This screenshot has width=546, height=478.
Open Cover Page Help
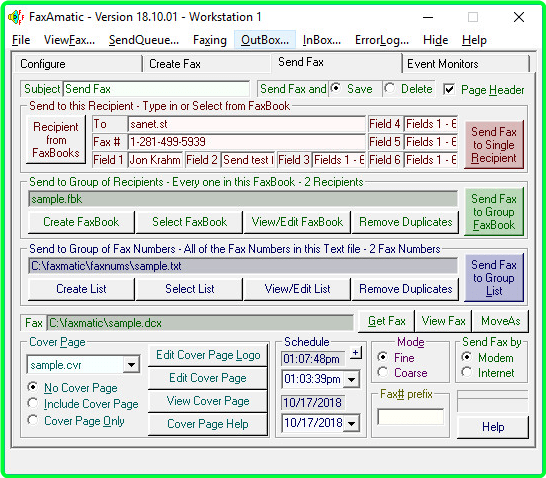click(x=208, y=424)
